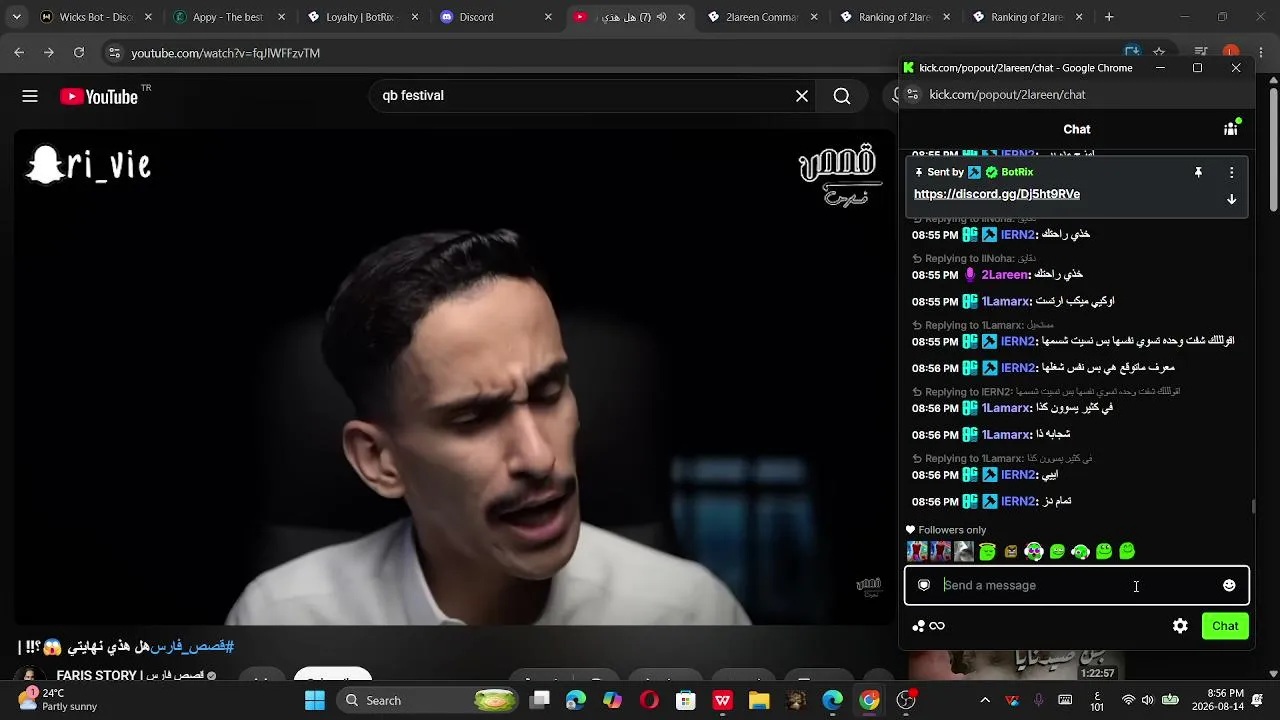The image size is (1280, 720).
Task: Select the chat message 'اوكيي ميكب ارتست'
Action: click(x=1075, y=302)
